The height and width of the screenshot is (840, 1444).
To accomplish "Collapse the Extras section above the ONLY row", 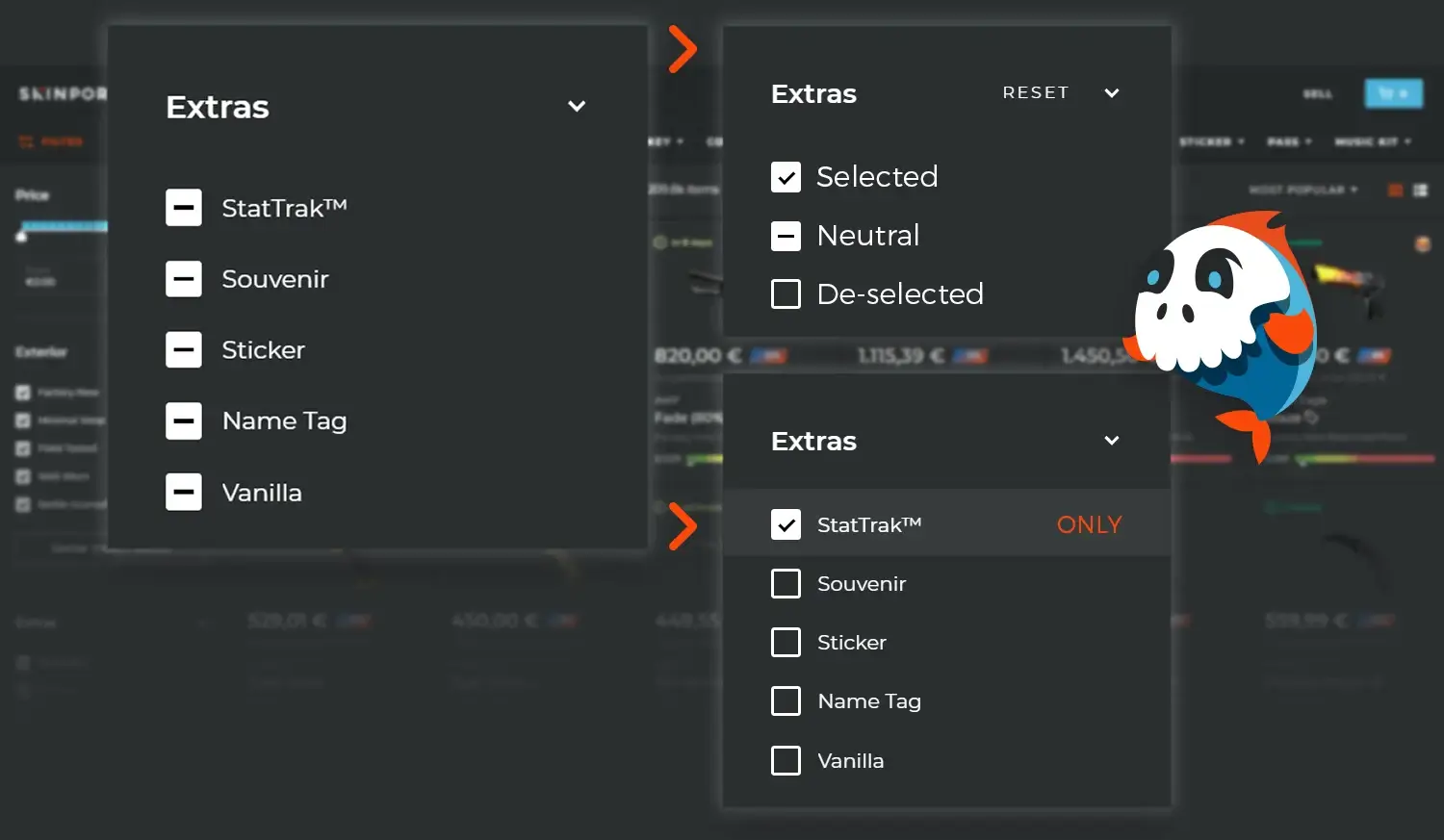I will pyautogui.click(x=1112, y=441).
